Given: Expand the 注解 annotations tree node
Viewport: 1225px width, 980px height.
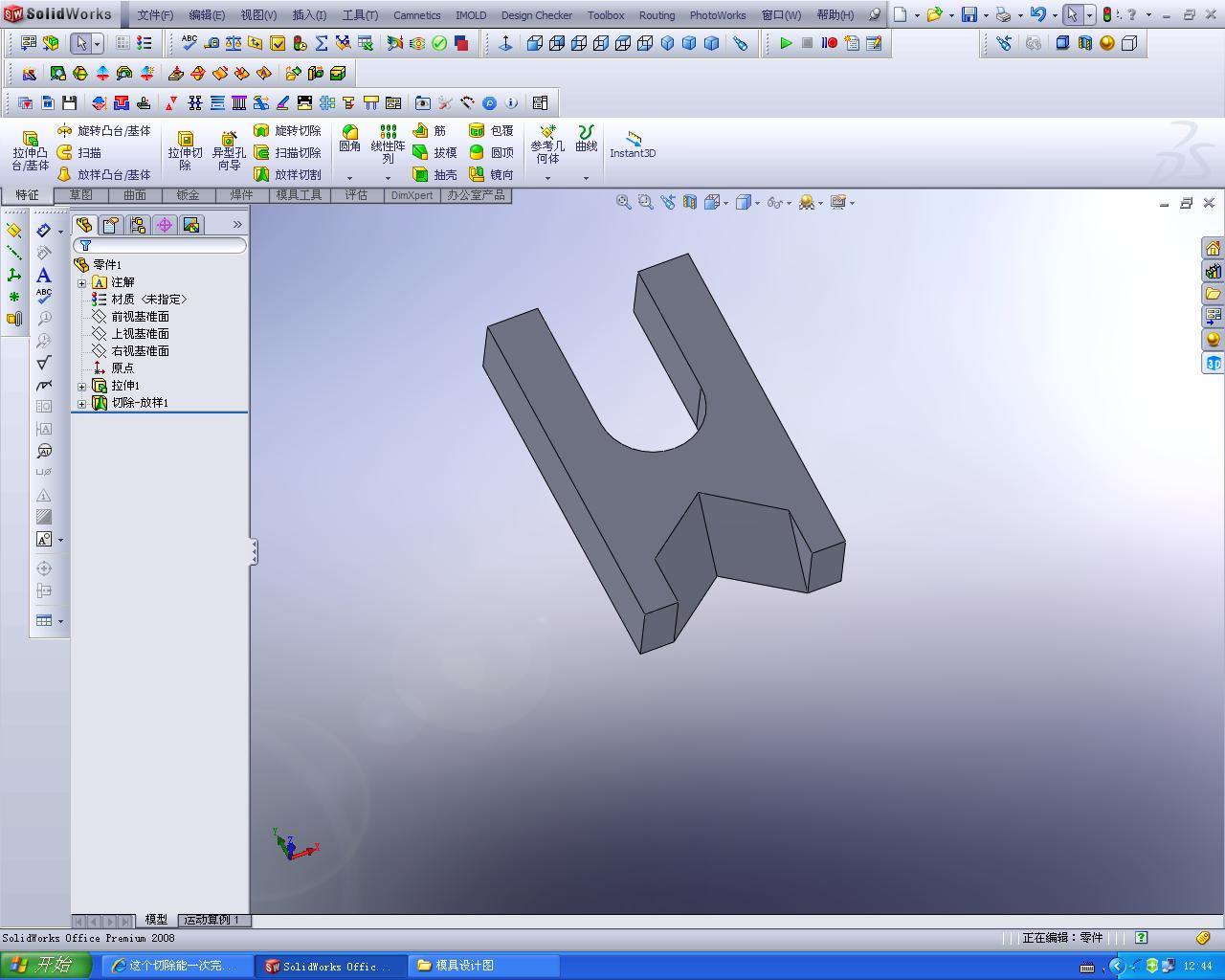Looking at the screenshot, I should (x=82, y=282).
